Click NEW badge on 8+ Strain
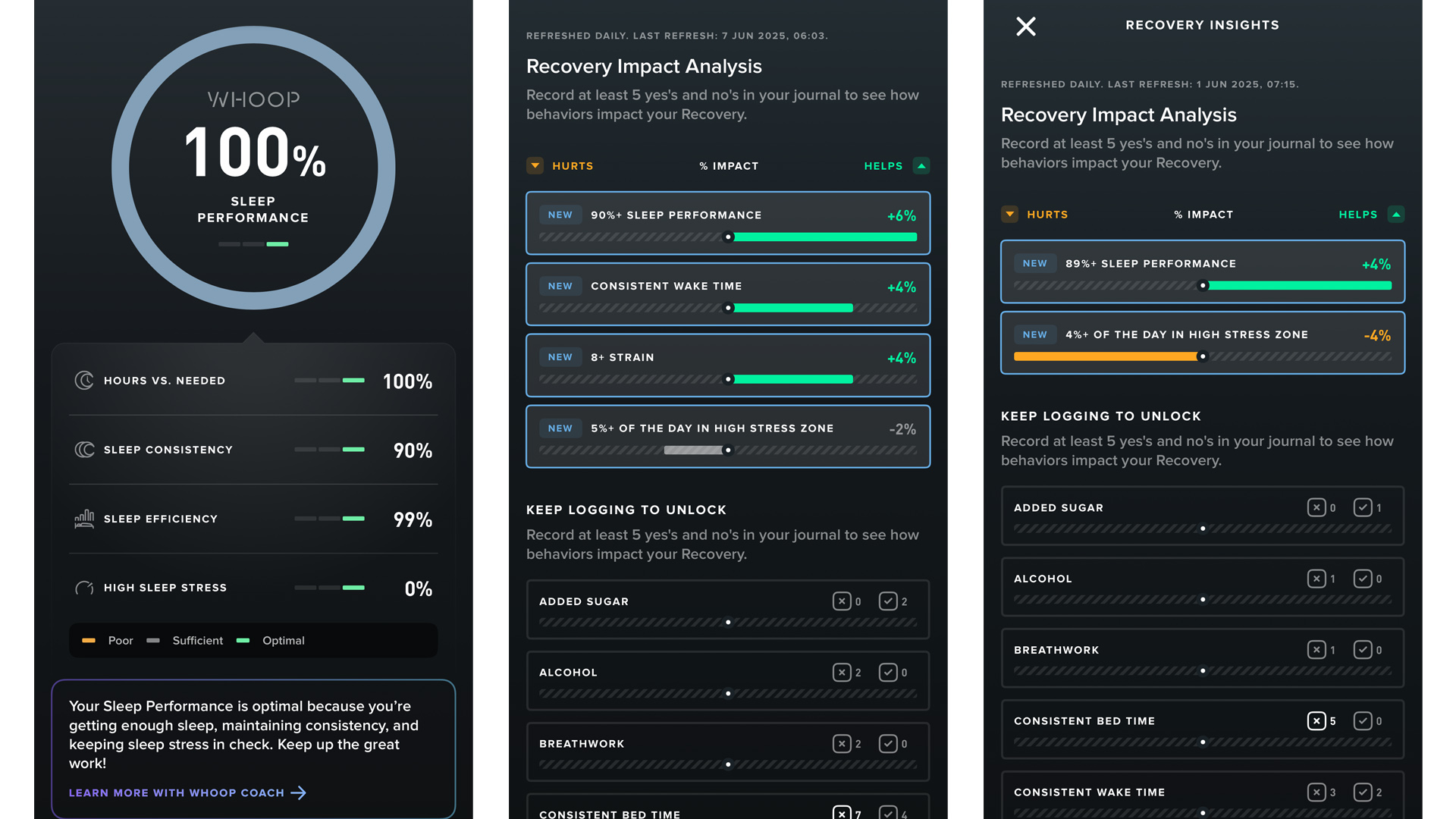 pos(560,357)
